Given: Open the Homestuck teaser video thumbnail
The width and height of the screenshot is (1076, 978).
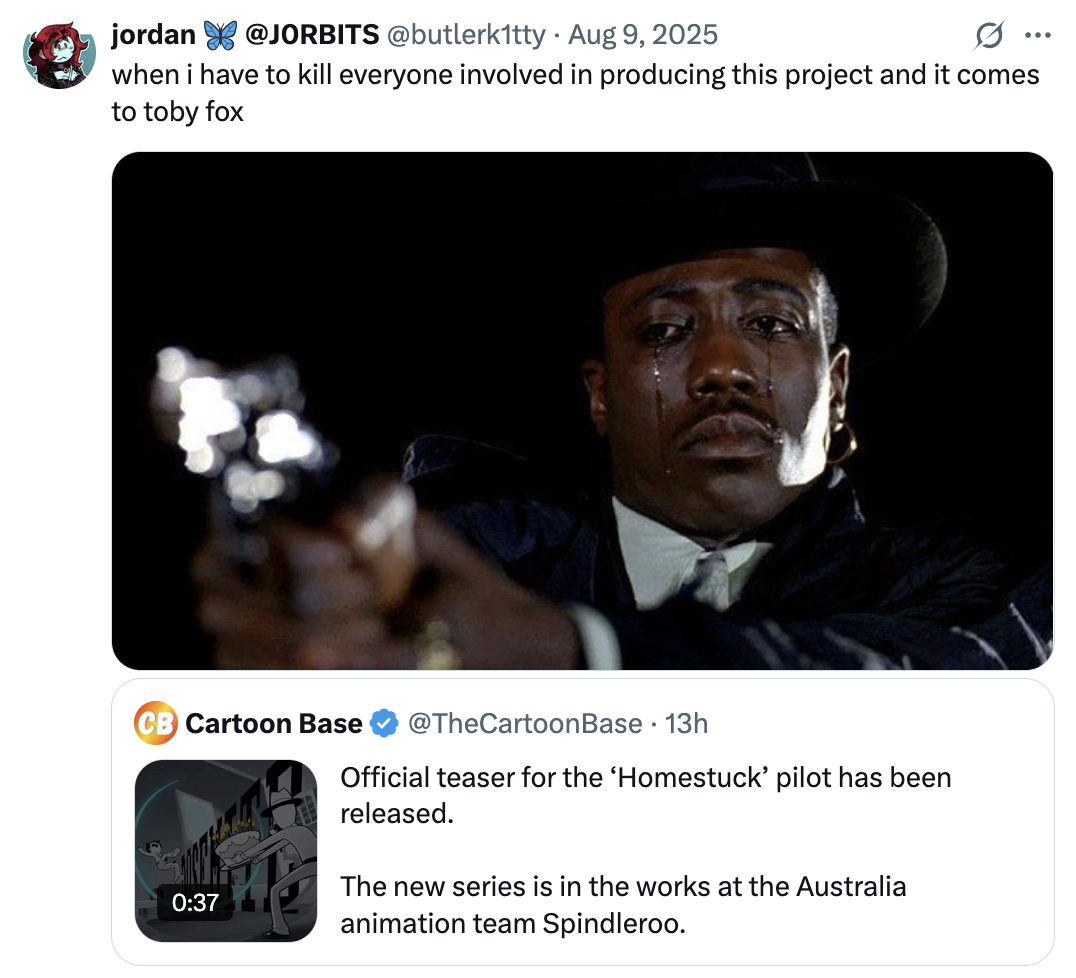Looking at the screenshot, I should click(x=226, y=850).
